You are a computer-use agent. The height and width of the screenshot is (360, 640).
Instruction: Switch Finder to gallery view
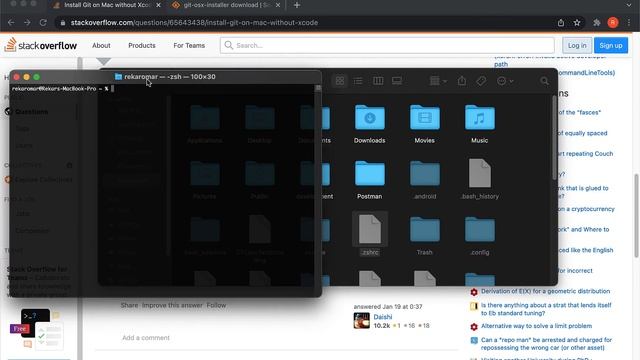click(x=397, y=81)
